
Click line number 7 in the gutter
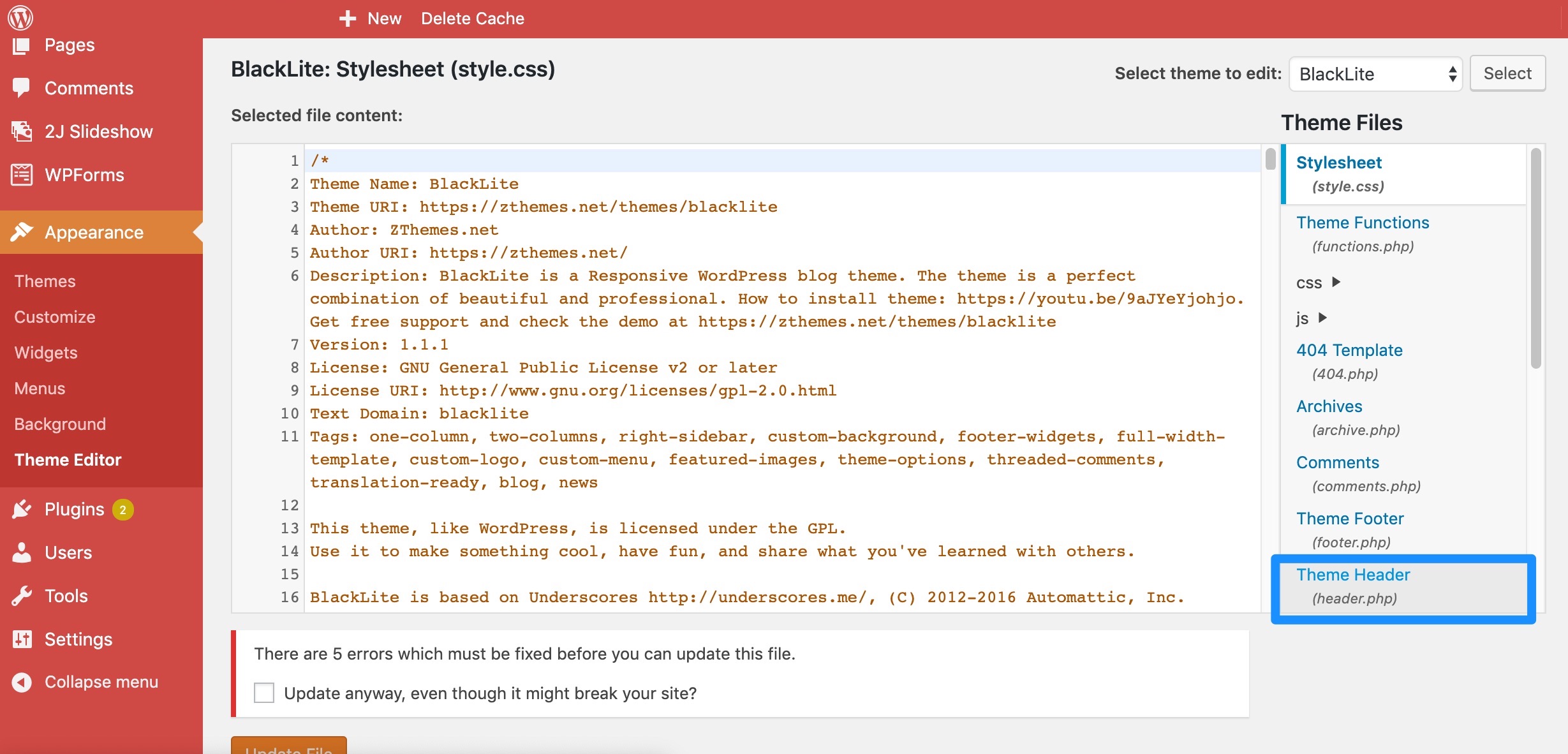(x=295, y=344)
